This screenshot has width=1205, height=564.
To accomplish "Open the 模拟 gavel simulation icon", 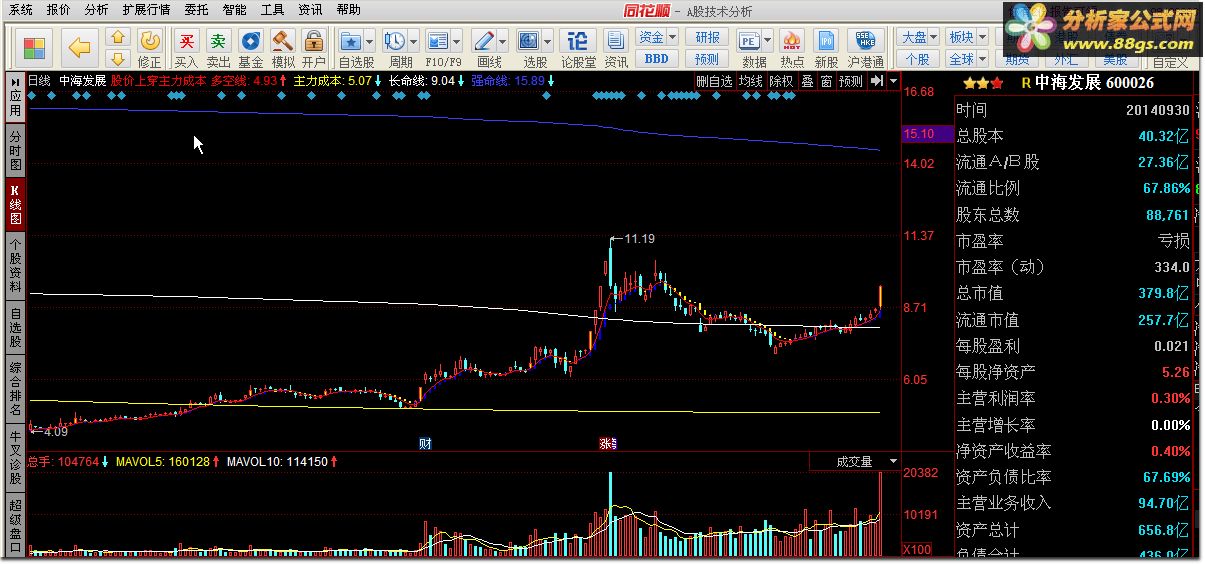I will [283, 41].
